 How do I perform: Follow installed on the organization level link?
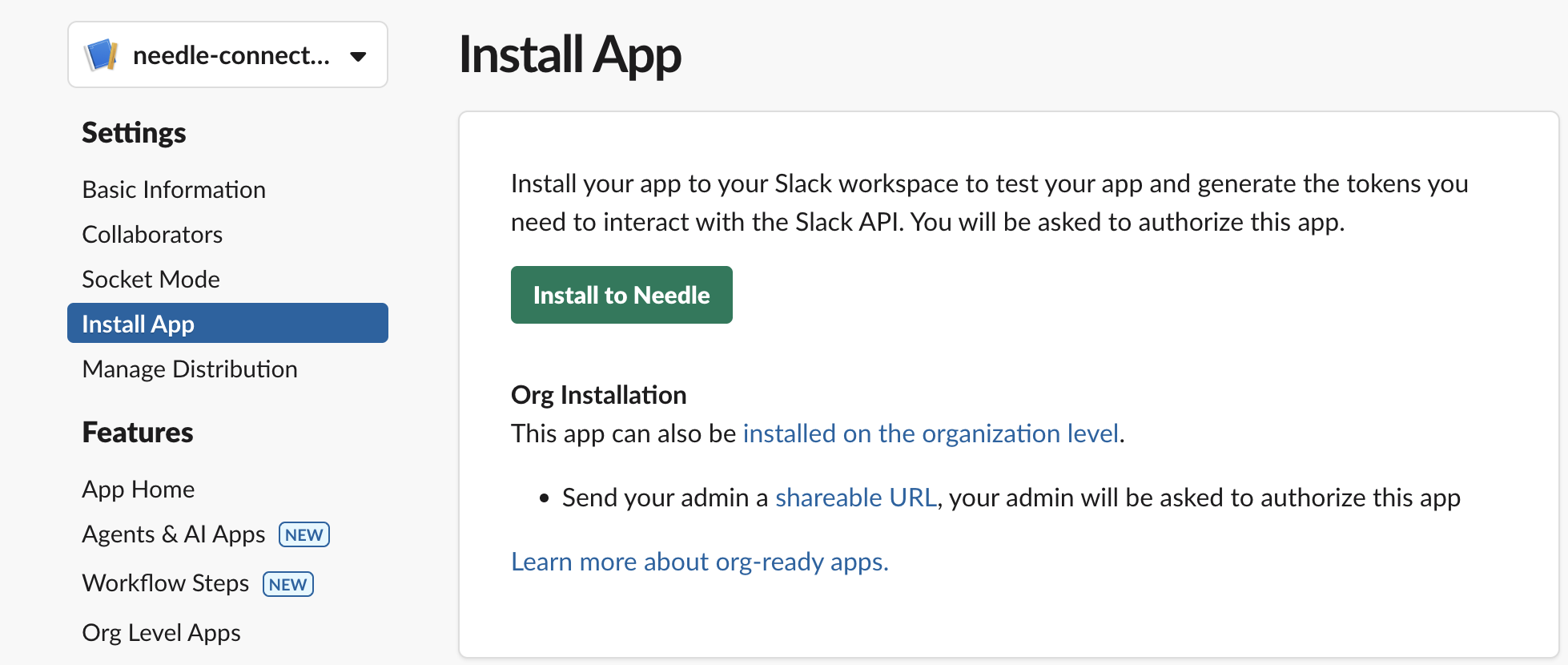[931, 433]
